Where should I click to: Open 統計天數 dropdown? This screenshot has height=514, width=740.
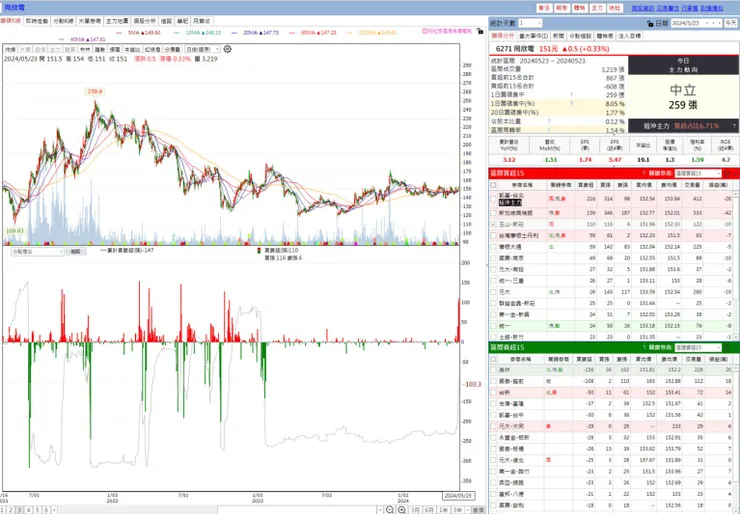coord(530,23)
